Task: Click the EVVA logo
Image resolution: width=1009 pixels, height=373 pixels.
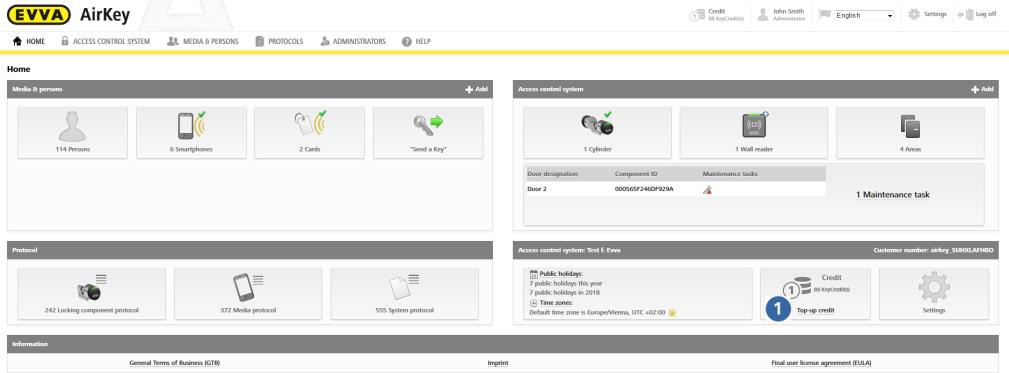Action: pyautogui.click(x=39, y=14)
